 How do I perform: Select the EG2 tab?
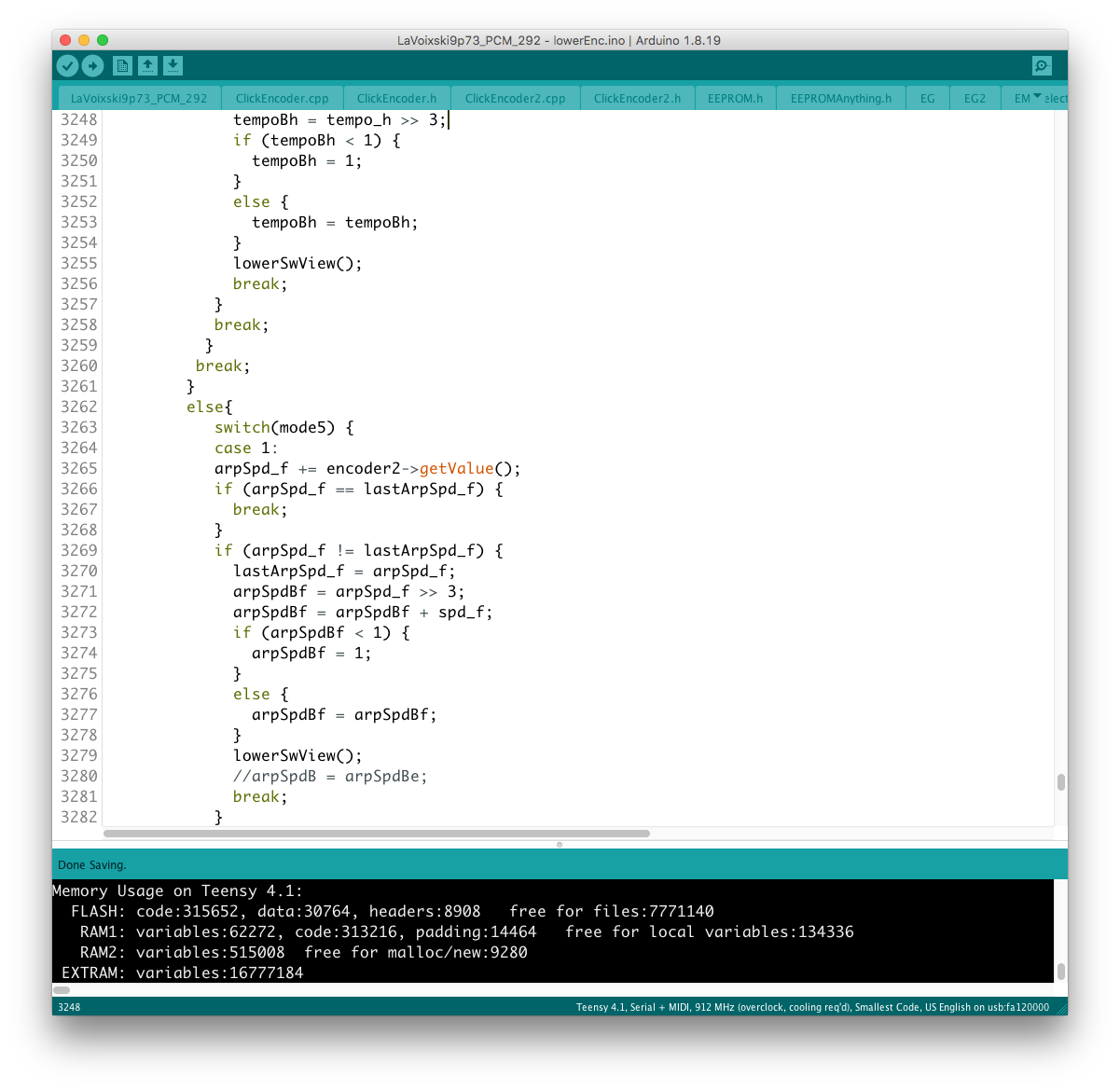975,98
